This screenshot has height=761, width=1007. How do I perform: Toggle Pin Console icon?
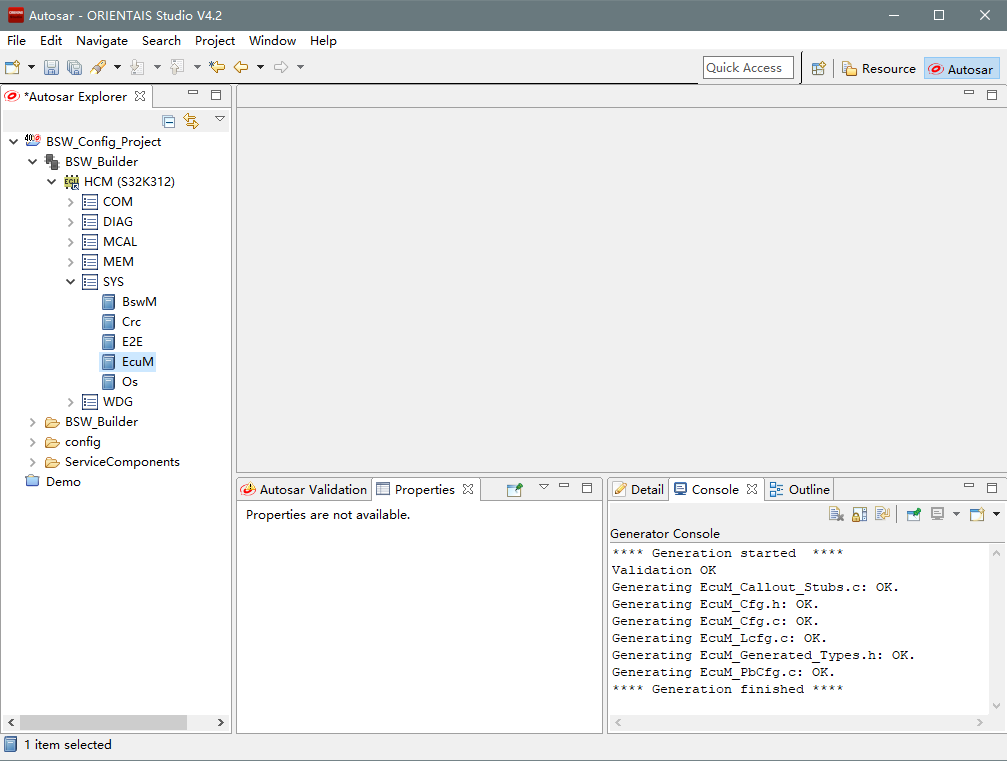913,514
